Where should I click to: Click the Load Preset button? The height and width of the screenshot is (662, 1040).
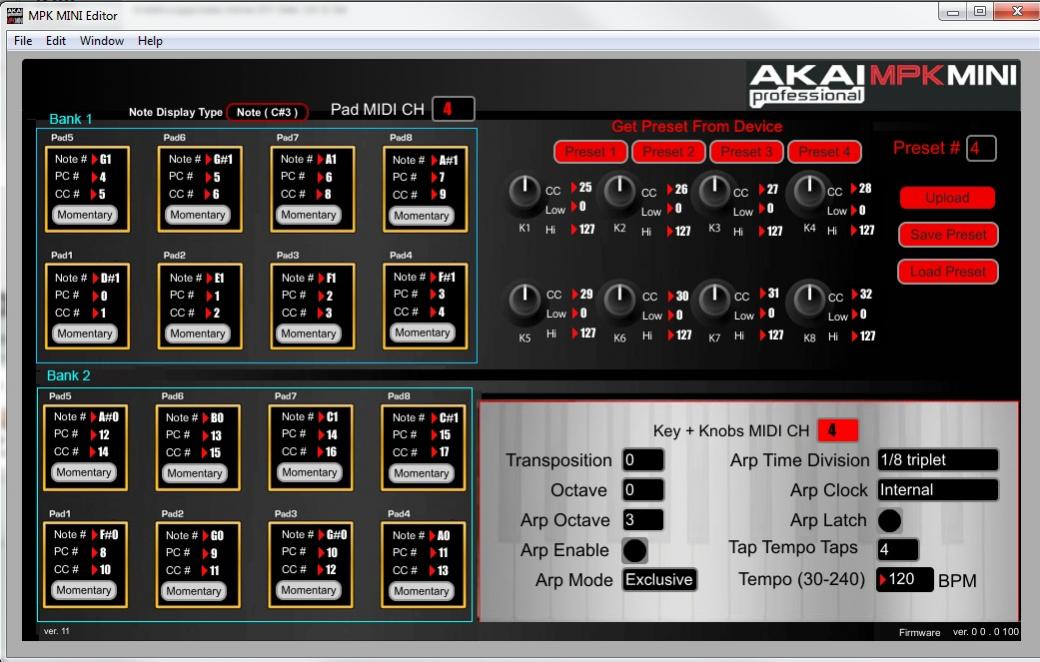tap(948, 271)
